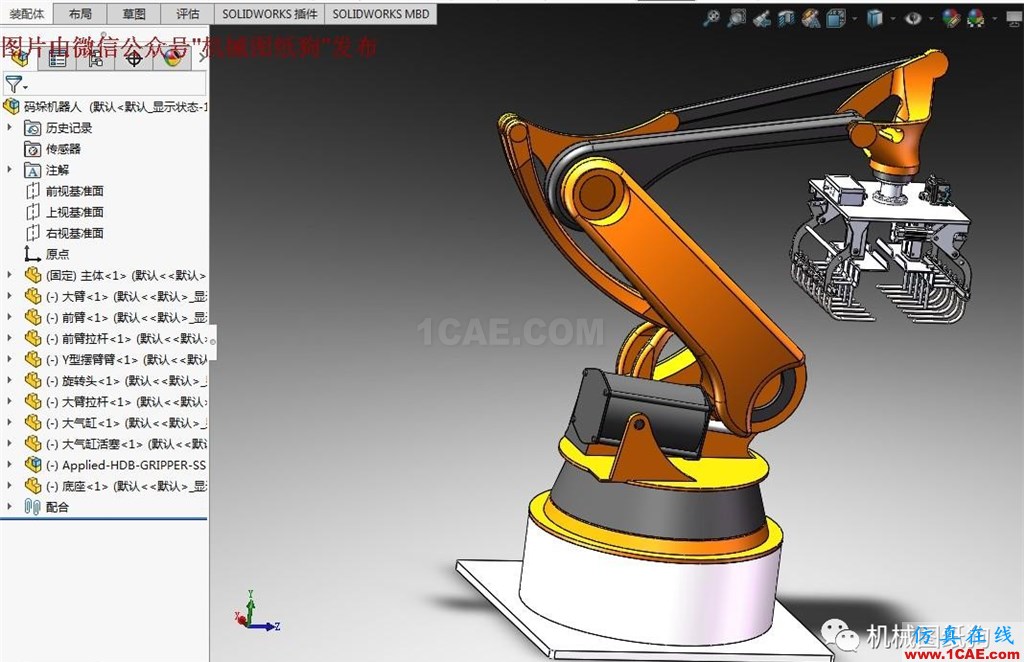Click the 大臂<1> part icon
This screenshot has height=662, width=1024.
pos(33,296)
